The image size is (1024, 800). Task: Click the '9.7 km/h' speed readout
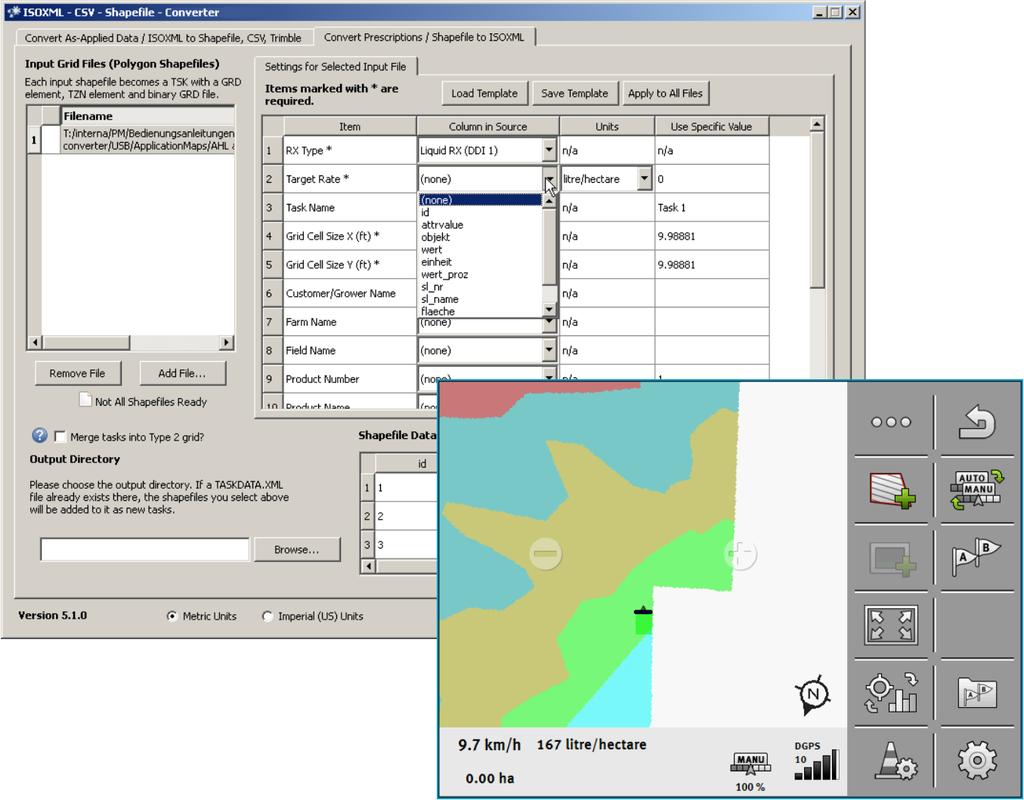pyautogui.click(x=490, y=745)
